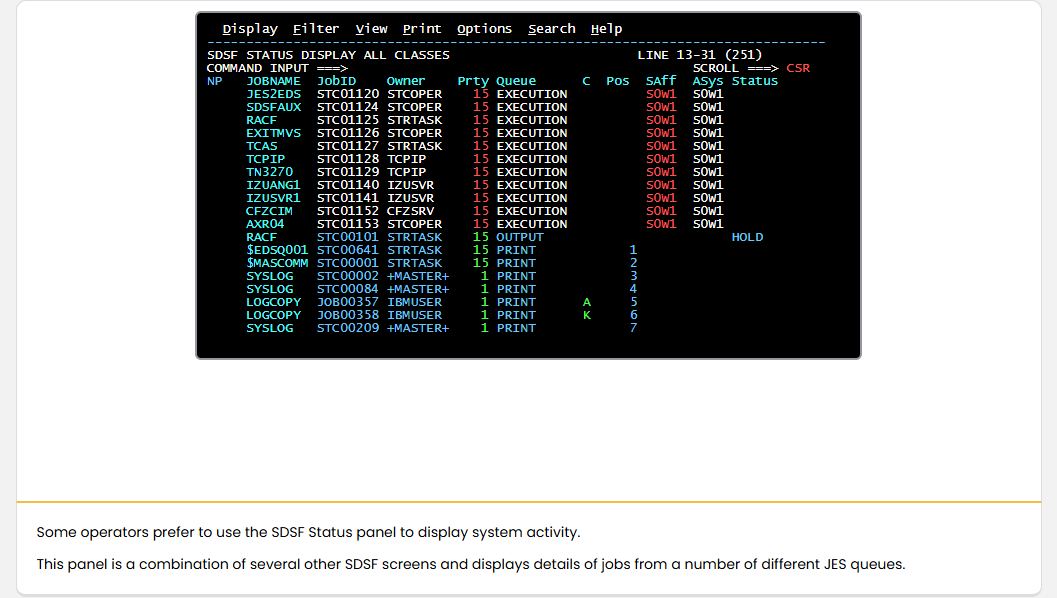Click the SDSF STATUS DISPLAY ALL CLASSES title
Screen dimensions: 1057x598
(328, 55)
